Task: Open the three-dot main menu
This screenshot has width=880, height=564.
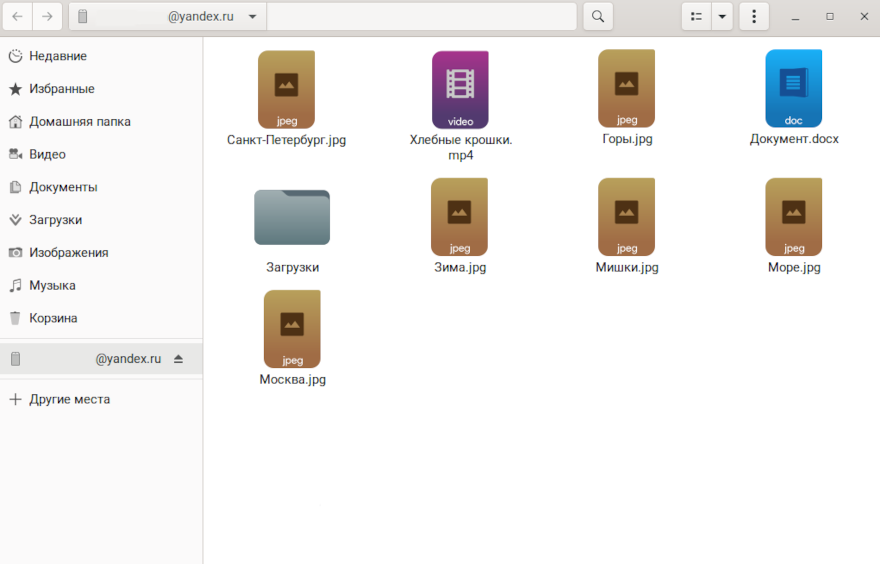Action: [753, 17]
